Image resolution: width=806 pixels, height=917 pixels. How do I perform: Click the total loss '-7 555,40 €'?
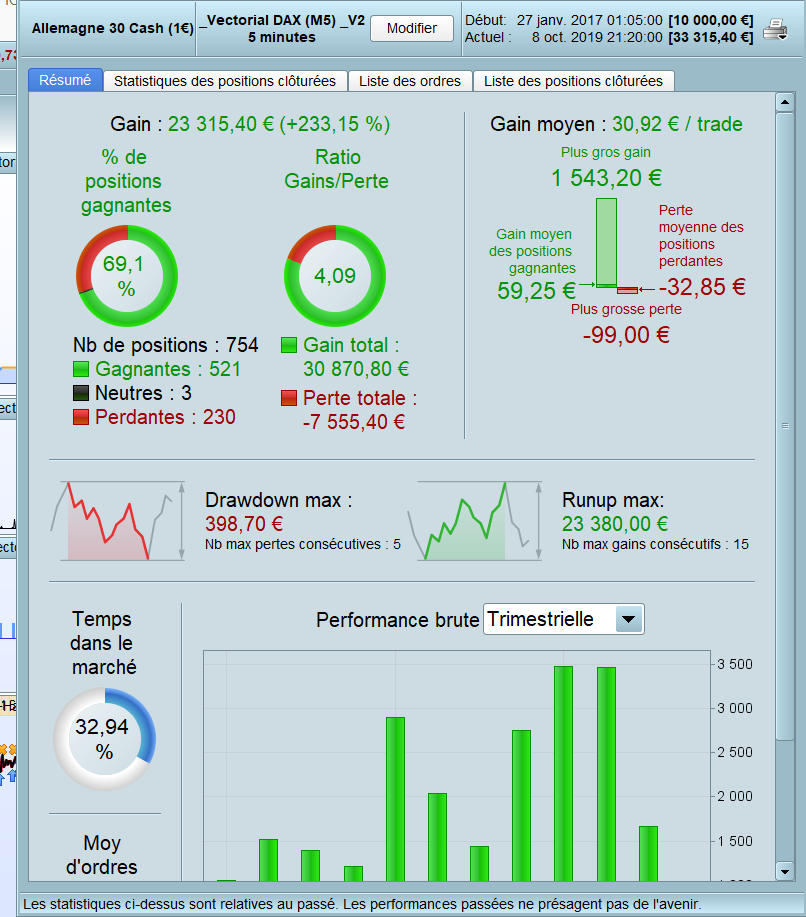pyautogui.click(x=353, y=422)
